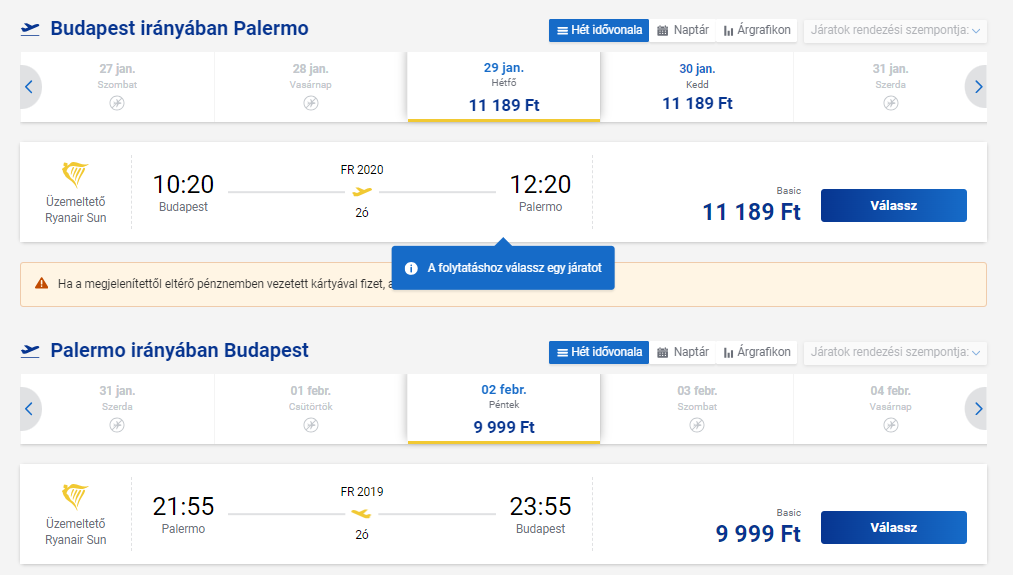Click the plane icon on flight FR 2019
Viewport: 1013px width, 575px height.
pyautogui.click(x=362, y=514)
